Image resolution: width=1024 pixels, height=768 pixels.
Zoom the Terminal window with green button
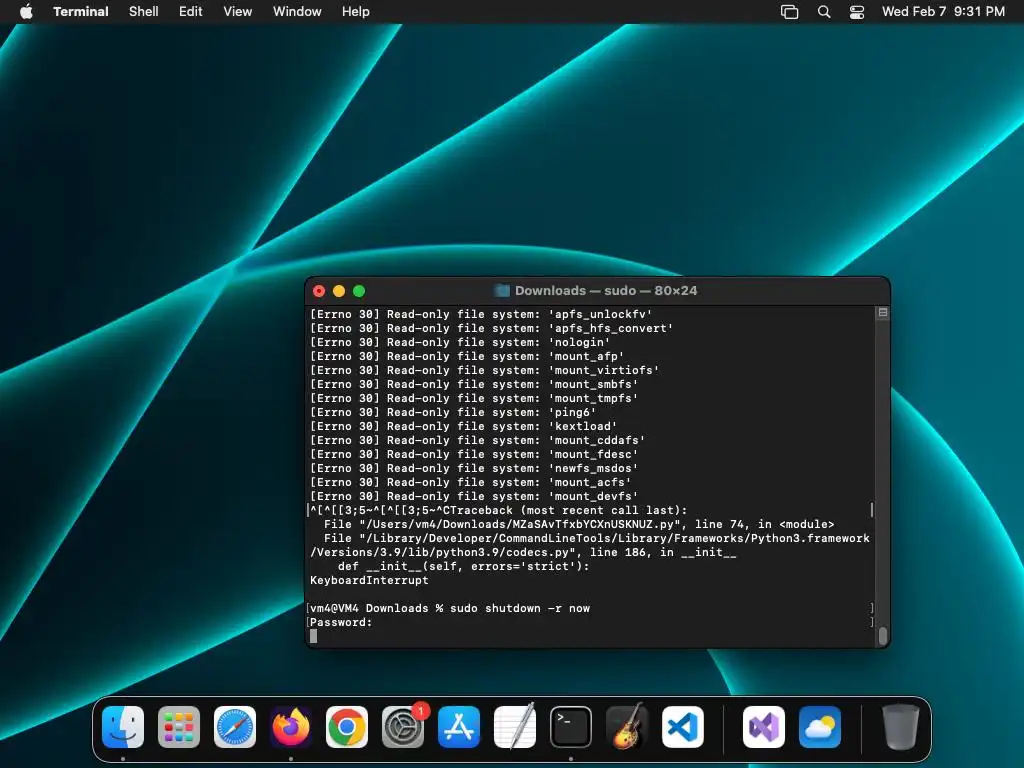(x=359, y=291)
